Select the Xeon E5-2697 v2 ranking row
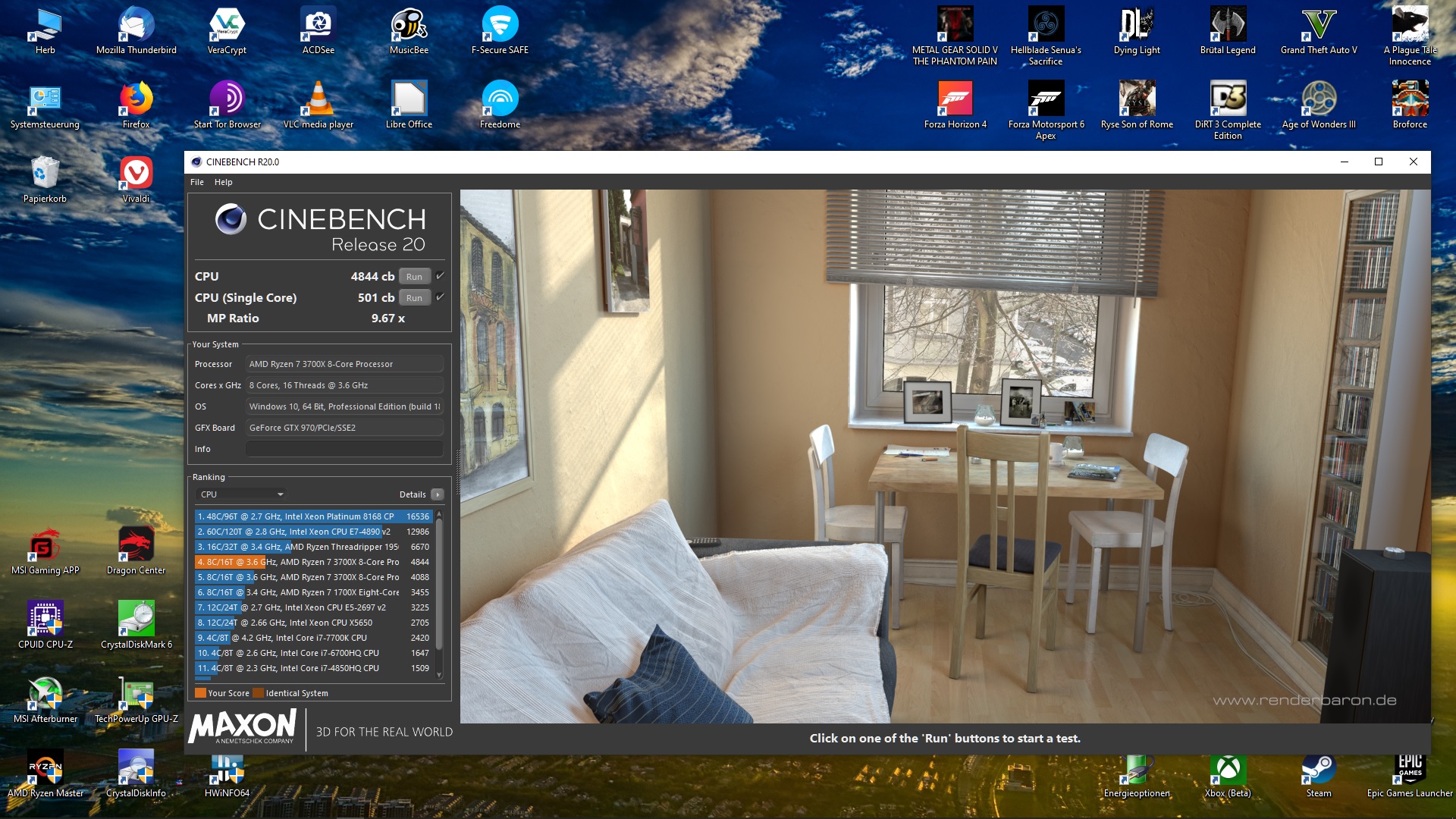Screen dimensions: 1456x819 [x=314, y=607]
